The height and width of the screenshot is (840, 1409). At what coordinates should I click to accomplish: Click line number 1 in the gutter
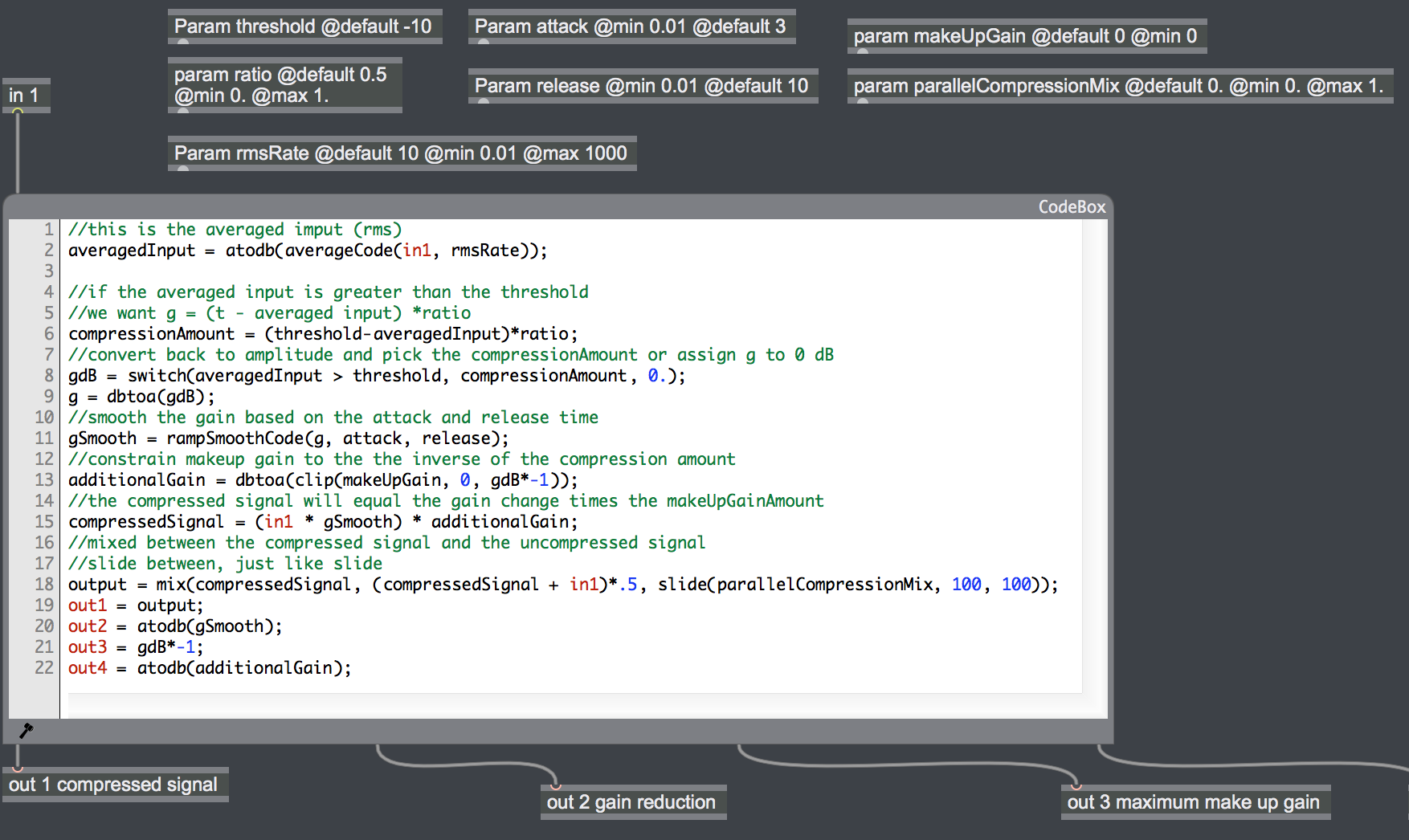[x=48, y=230]
